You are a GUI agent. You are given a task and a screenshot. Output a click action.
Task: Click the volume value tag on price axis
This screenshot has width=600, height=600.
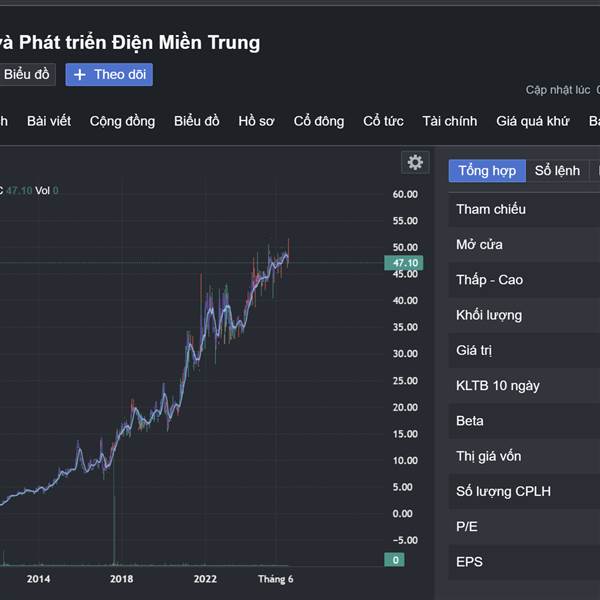[396, 560]
